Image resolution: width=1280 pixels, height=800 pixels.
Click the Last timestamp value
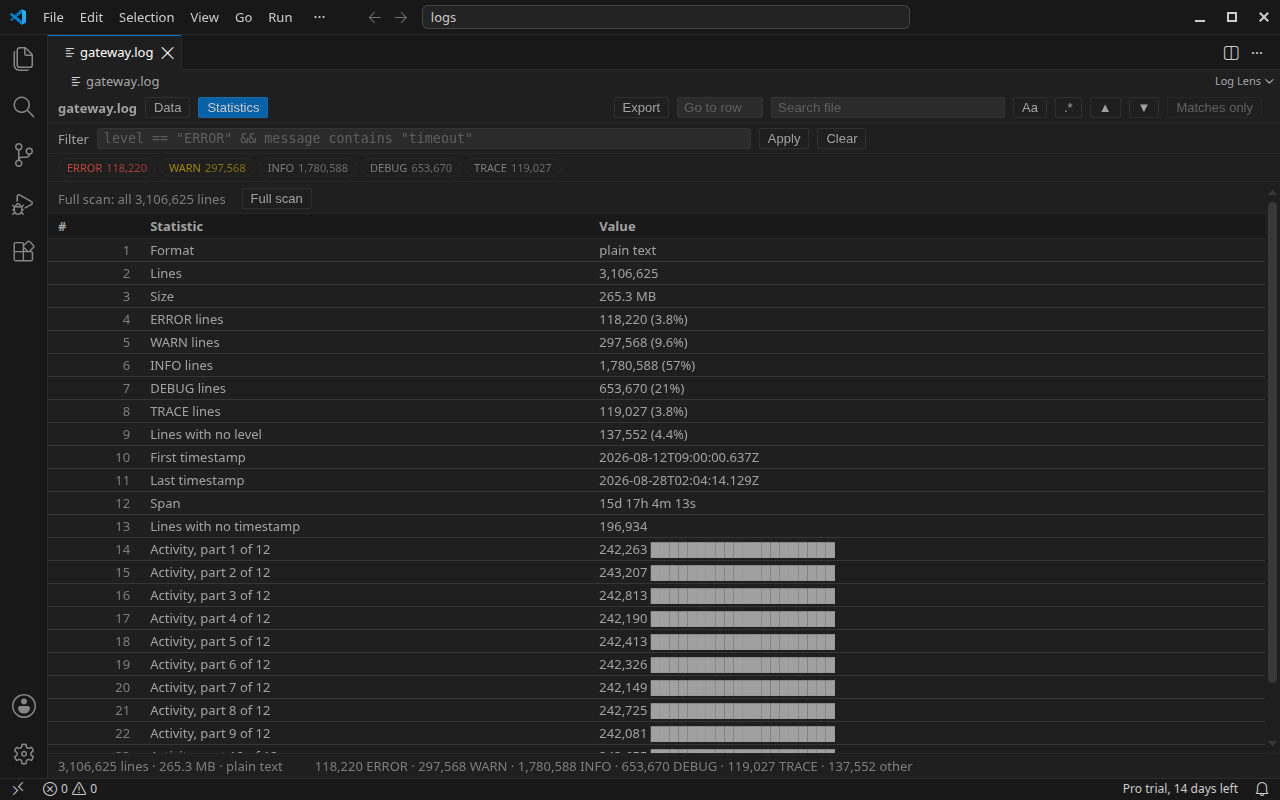click(x=679, y=480)
